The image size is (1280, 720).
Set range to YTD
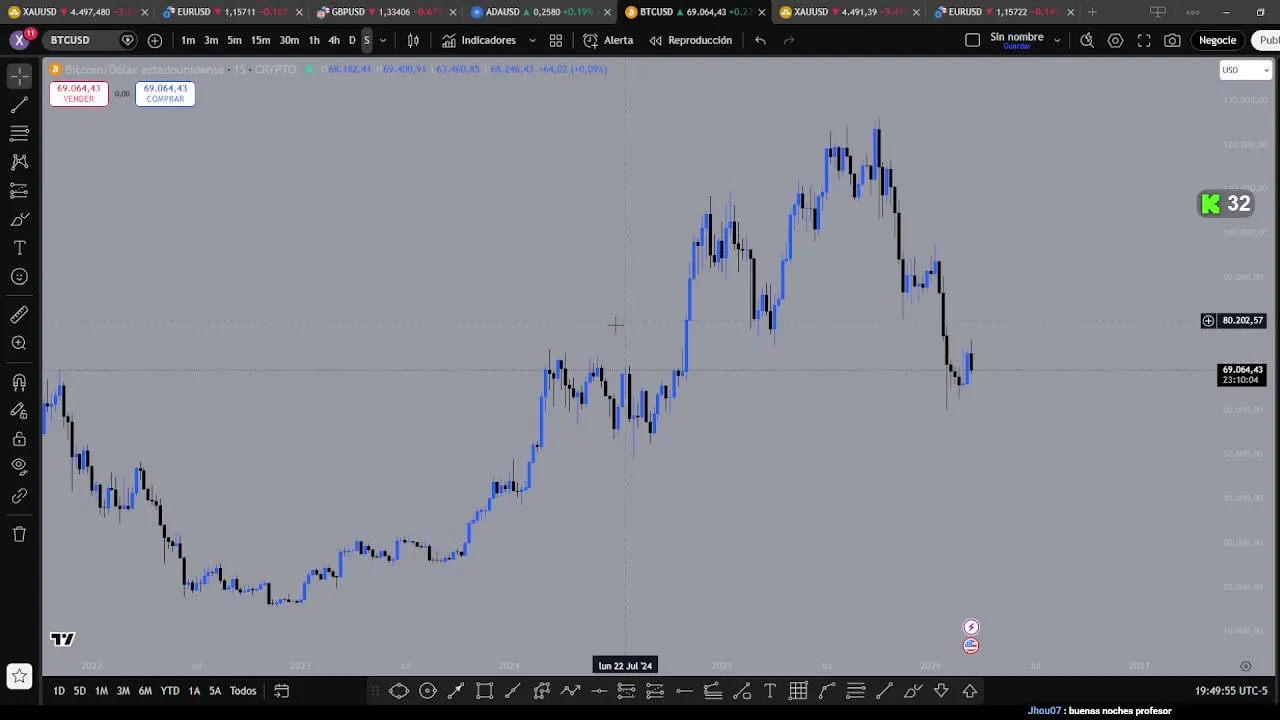(x=170, y=691)
